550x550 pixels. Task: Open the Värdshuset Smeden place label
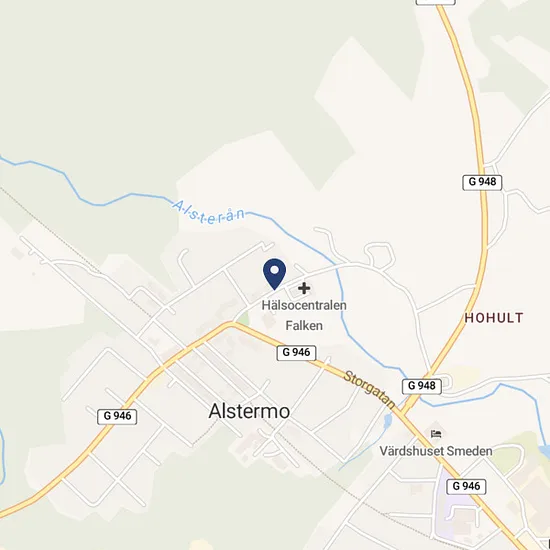click(x=436, y=451)
